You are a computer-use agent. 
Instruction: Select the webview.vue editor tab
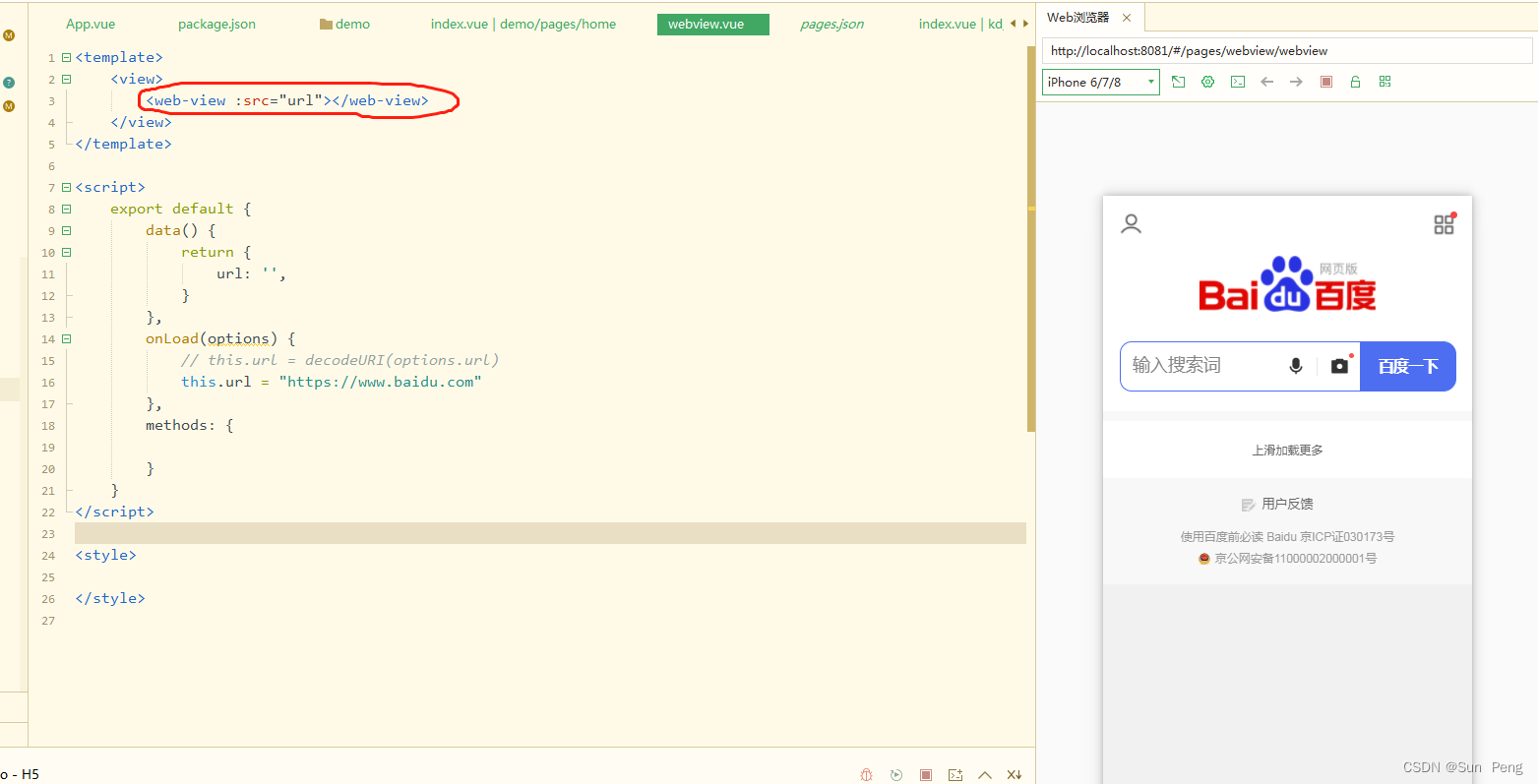point(712,25)
